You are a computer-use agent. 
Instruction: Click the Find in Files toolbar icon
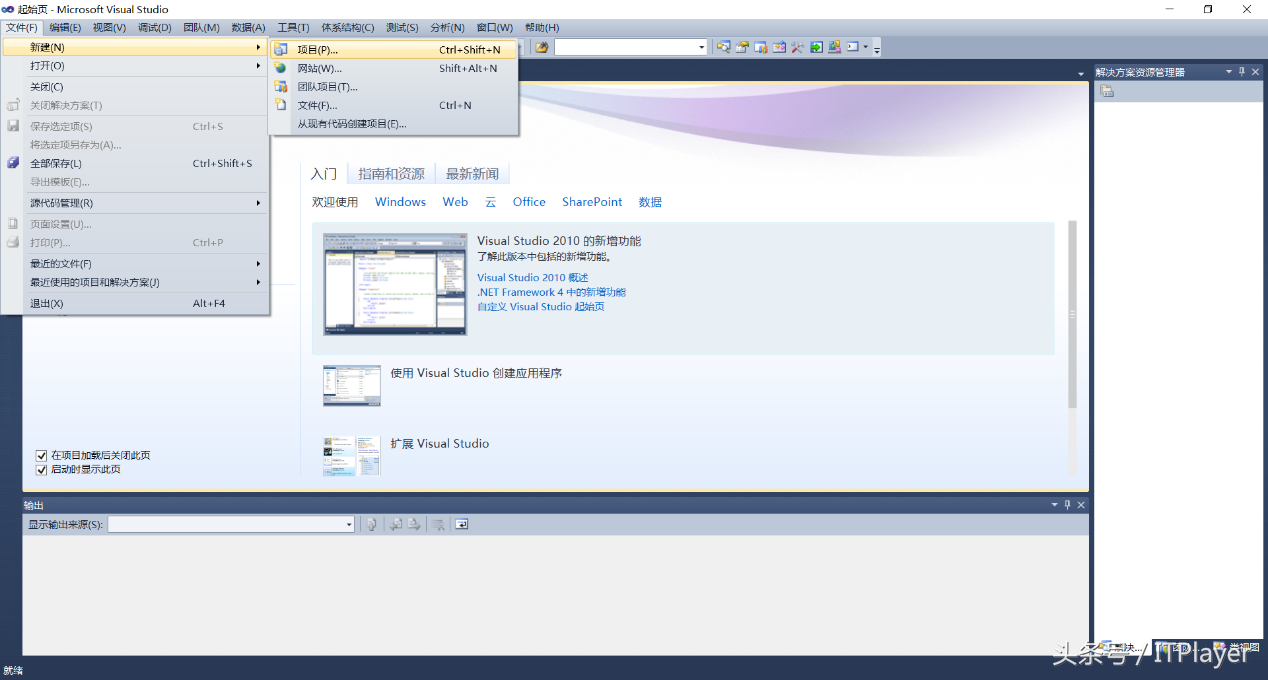point(542,47)
